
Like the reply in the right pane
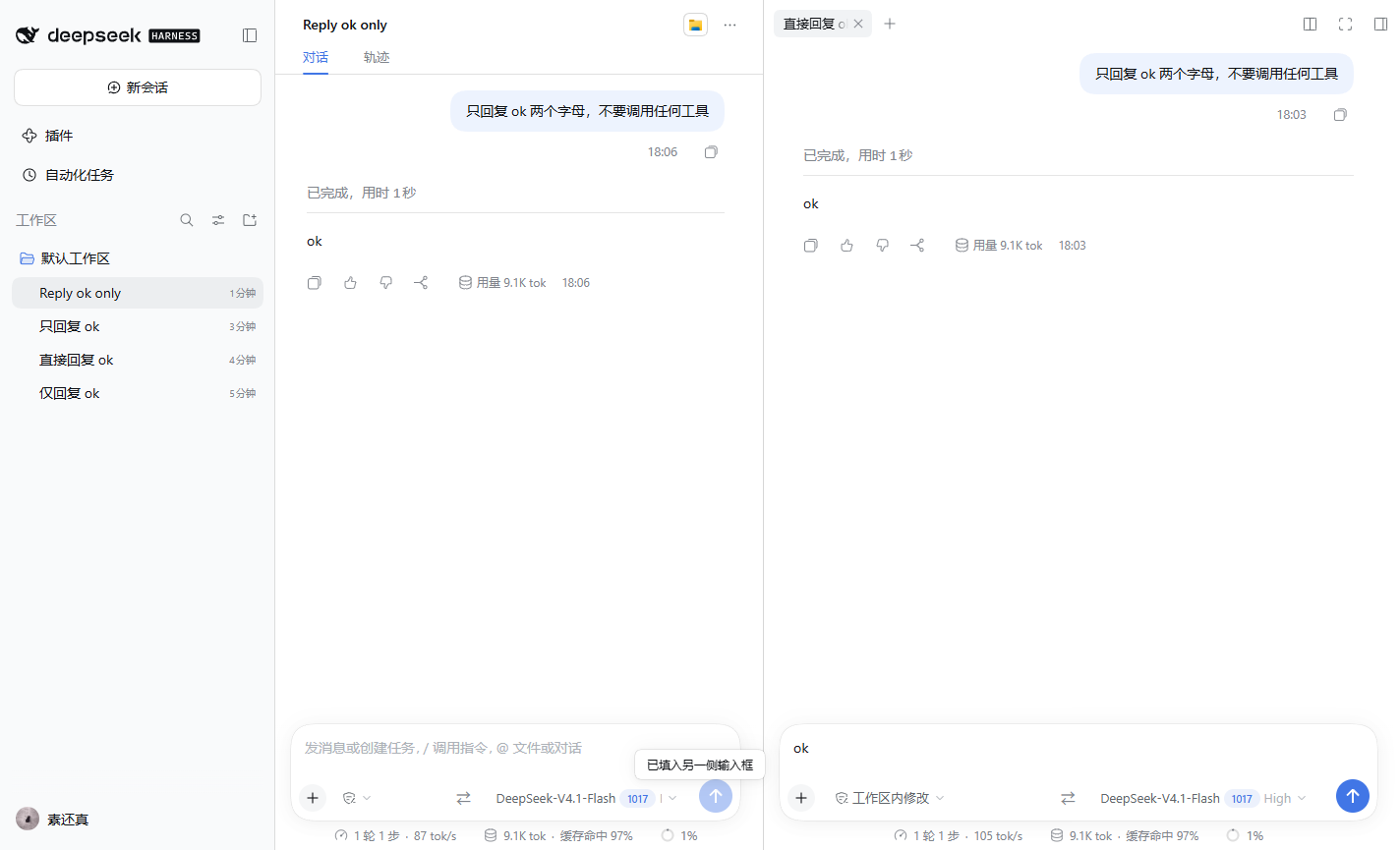[846, 246]
